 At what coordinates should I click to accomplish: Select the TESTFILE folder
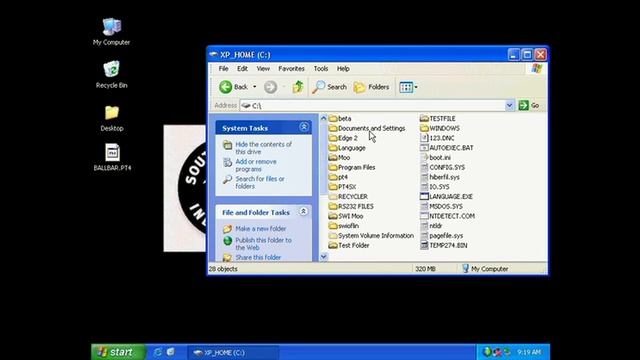point(438,118)
